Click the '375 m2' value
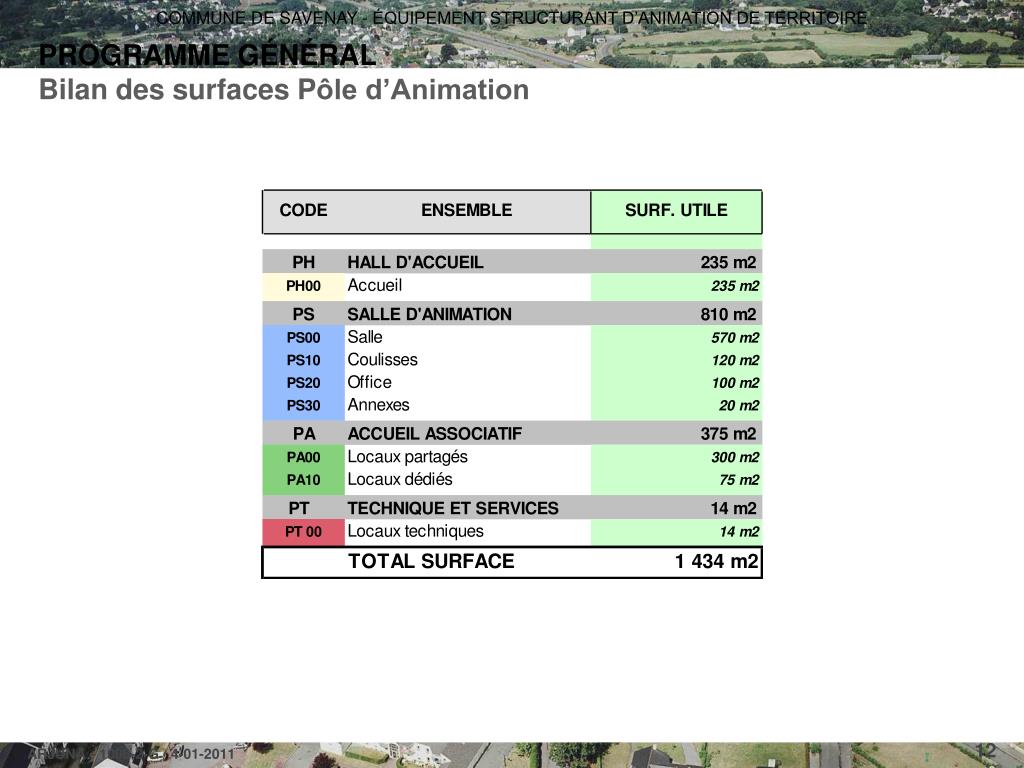The image size is (1024, 768). [728, 434]
